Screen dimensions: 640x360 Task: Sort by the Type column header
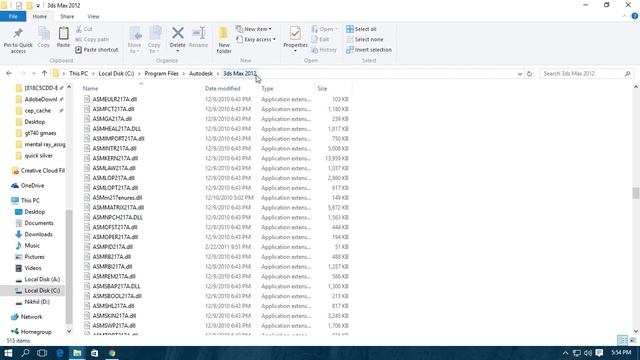click(x=287, y=89)
